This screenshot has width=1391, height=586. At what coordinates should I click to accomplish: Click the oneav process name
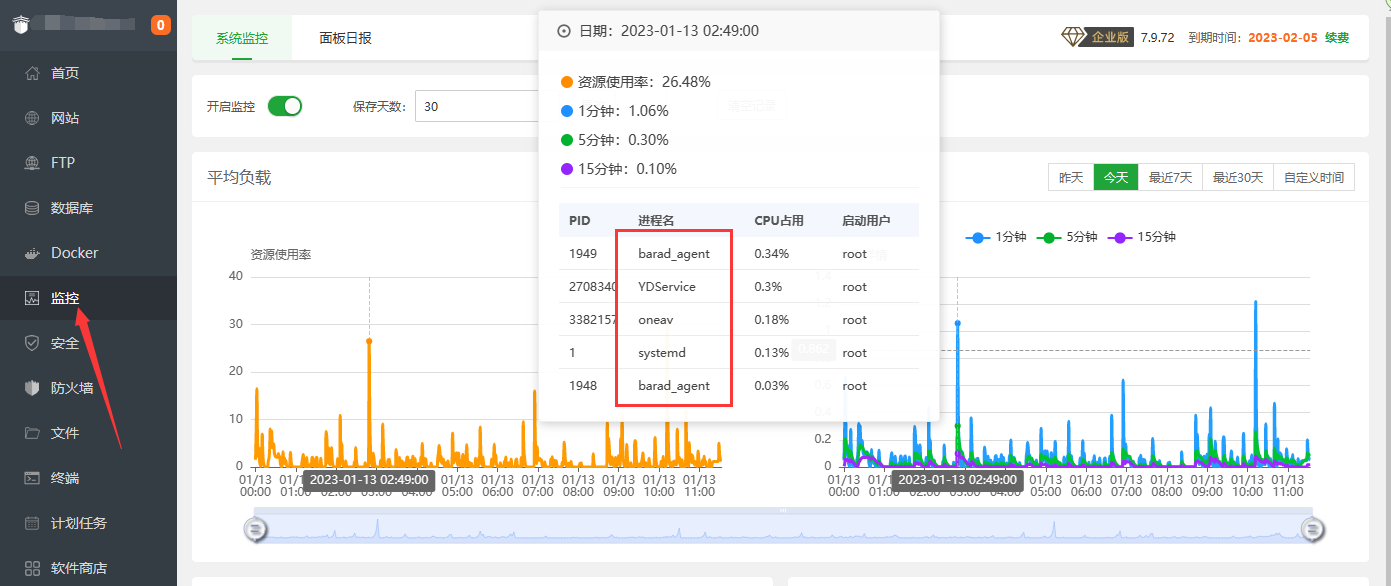pos(656,320)
